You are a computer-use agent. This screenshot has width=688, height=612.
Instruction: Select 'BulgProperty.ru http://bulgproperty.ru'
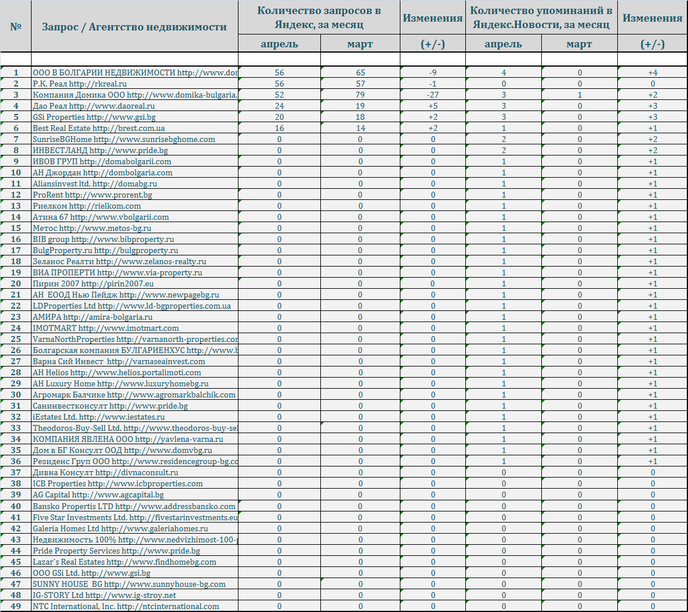[x=135, y=250]
